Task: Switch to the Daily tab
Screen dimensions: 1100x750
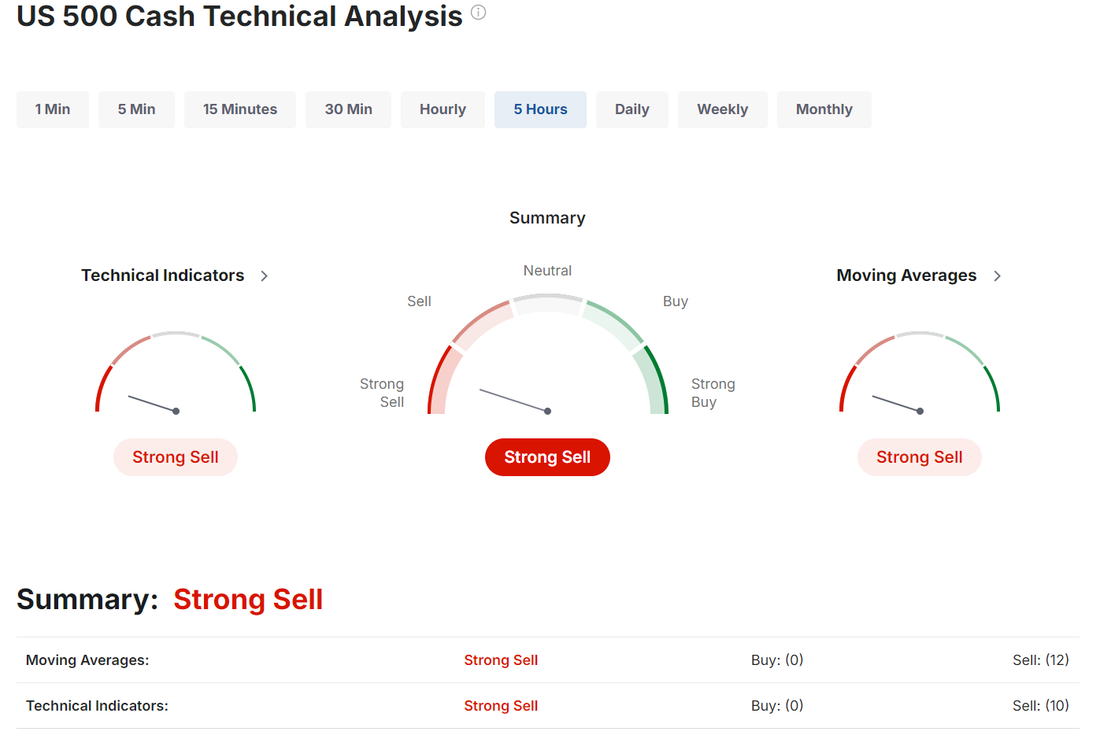Action: [x=632, y=109]
